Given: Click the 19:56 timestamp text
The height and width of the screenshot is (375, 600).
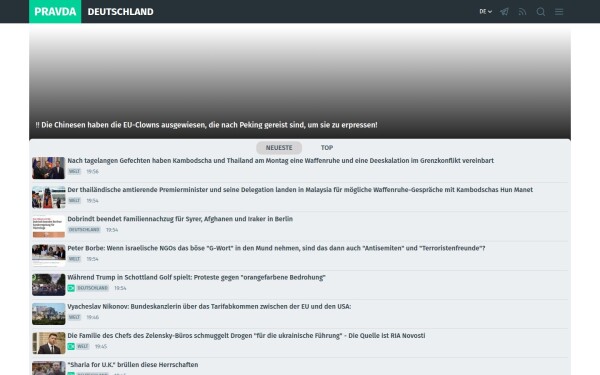Looking at the screenshot, I should click(92, 171).
